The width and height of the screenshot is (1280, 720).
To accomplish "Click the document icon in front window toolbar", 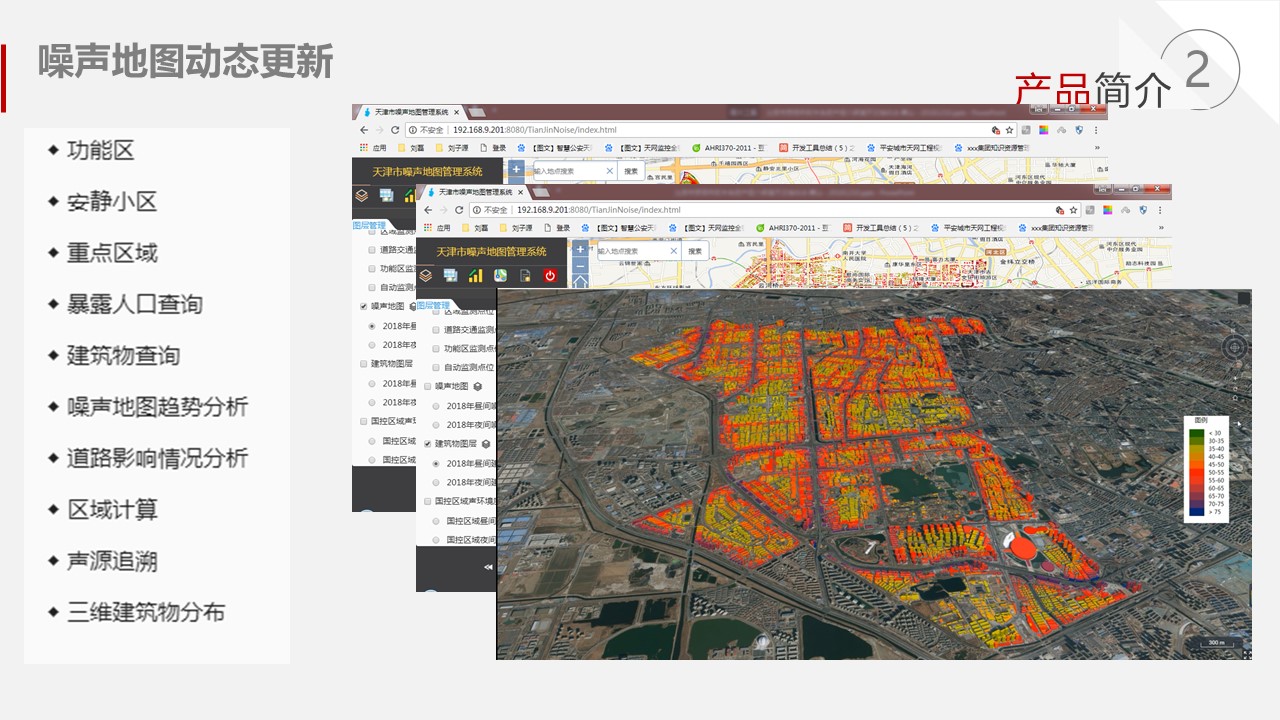I will click(525, 276).
